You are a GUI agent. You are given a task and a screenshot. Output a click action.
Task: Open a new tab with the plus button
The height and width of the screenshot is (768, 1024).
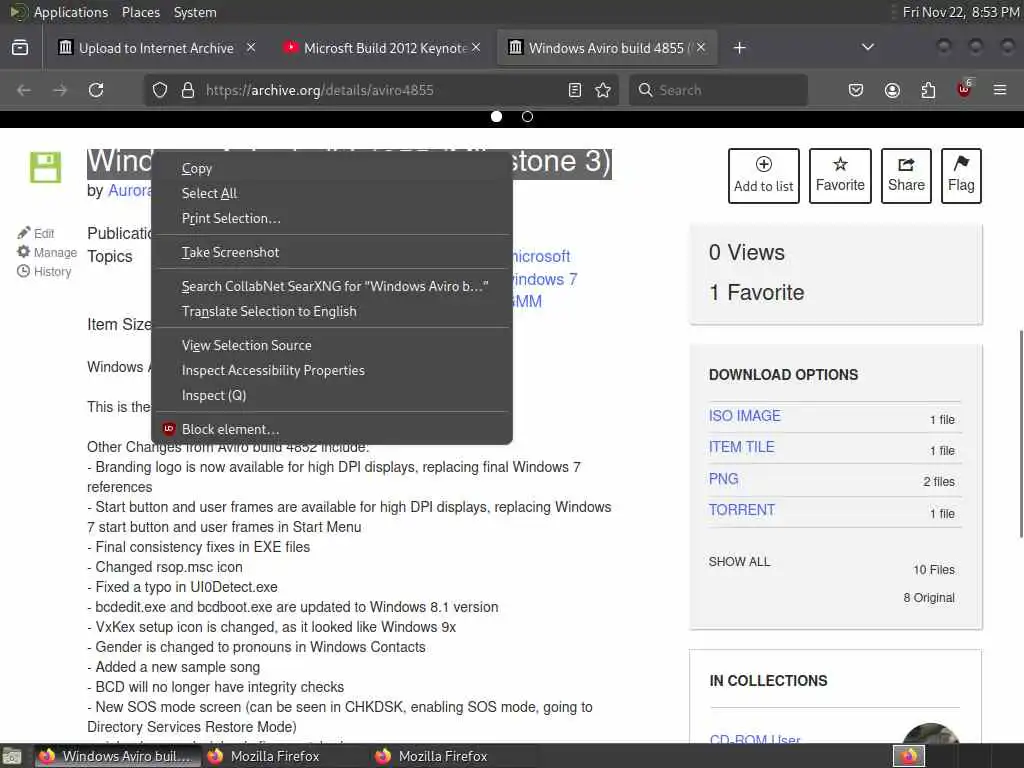coord(739,48)
